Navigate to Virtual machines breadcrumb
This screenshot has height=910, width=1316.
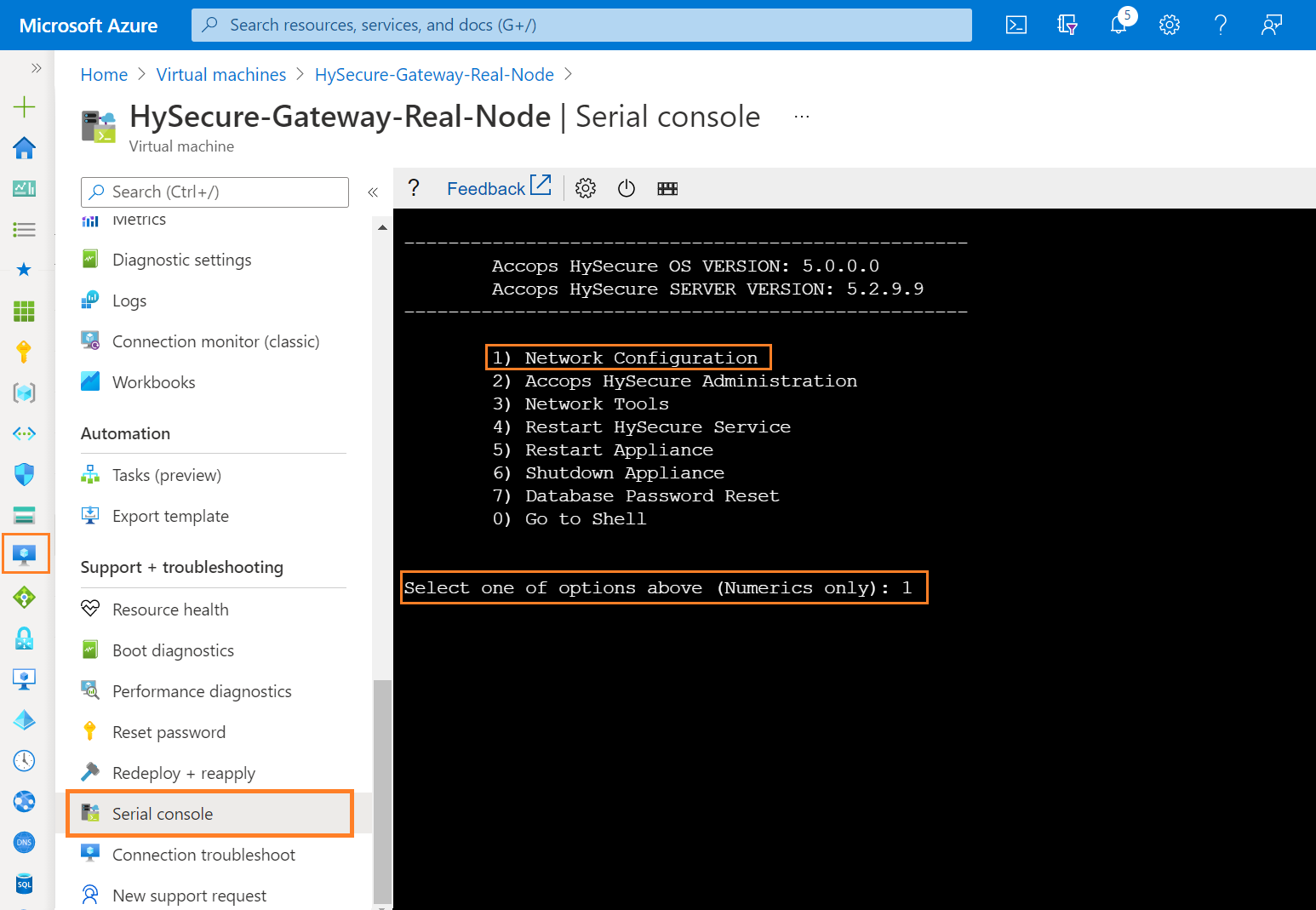pyautogui.click(x=221, y=75)
